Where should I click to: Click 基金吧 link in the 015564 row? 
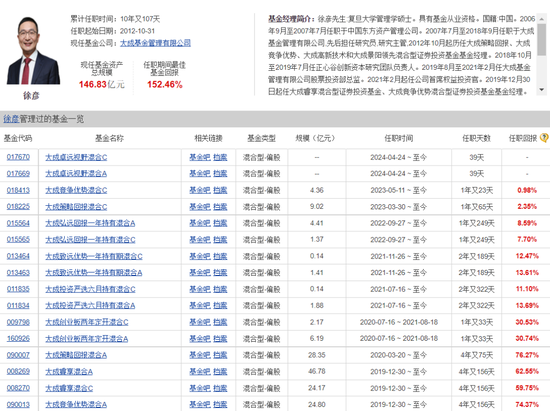[x=200, y=223]
